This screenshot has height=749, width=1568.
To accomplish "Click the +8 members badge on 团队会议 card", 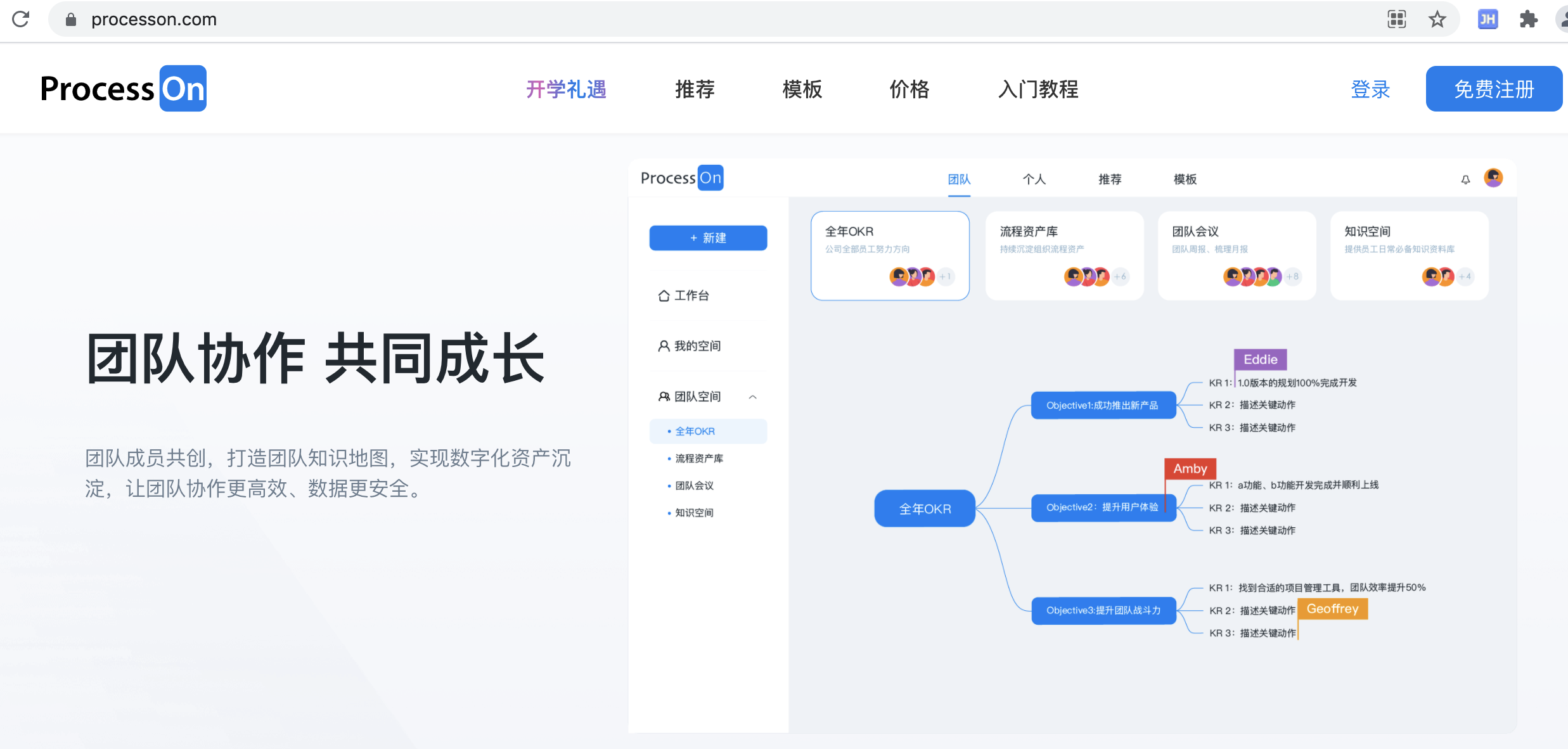I will click(x=1293, y=276).
